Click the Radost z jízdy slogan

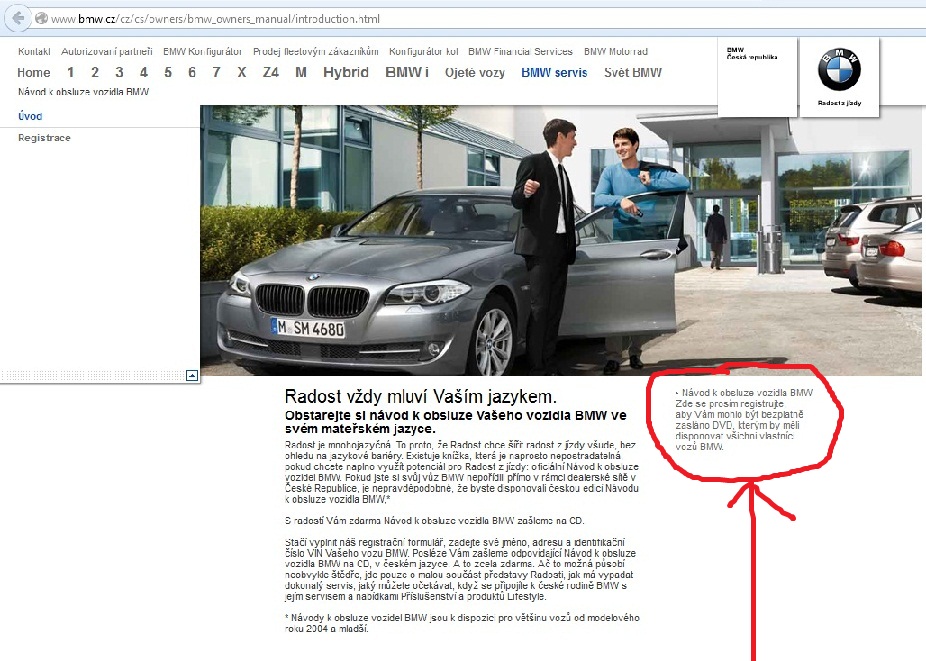click(839, 103)
